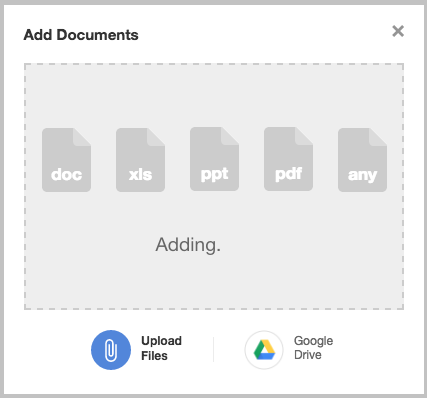This screenshot has width=427, height=398.
Task: Click the xls file type icon
Action: [x=140, y=160]
